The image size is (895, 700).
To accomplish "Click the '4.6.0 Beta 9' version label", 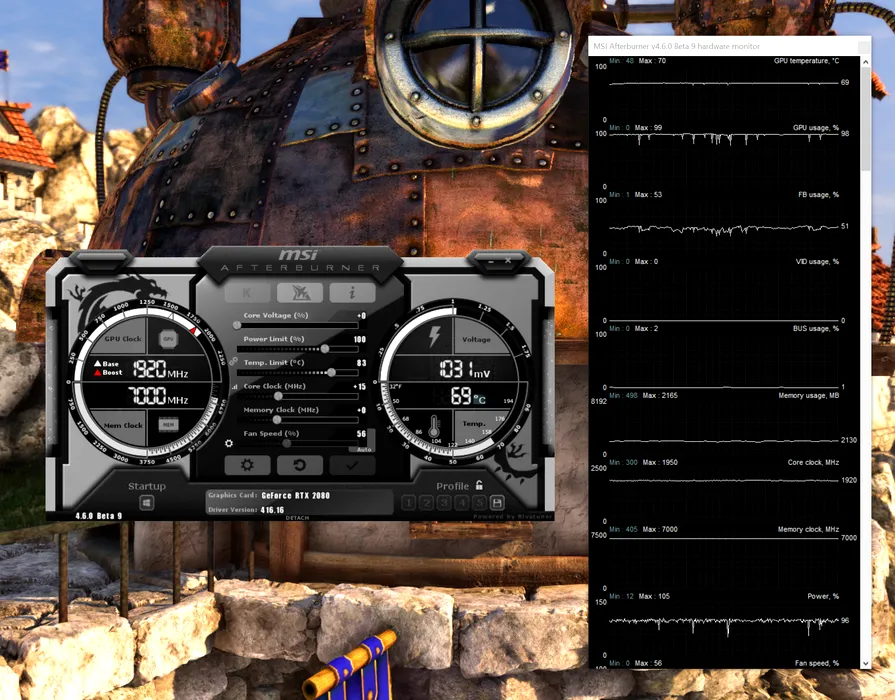I will tap(99, 516).
